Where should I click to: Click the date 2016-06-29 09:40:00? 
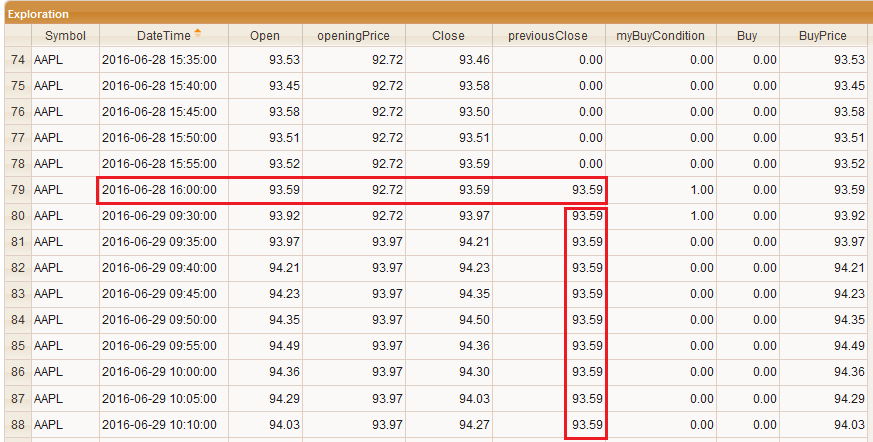click(159, 268)
